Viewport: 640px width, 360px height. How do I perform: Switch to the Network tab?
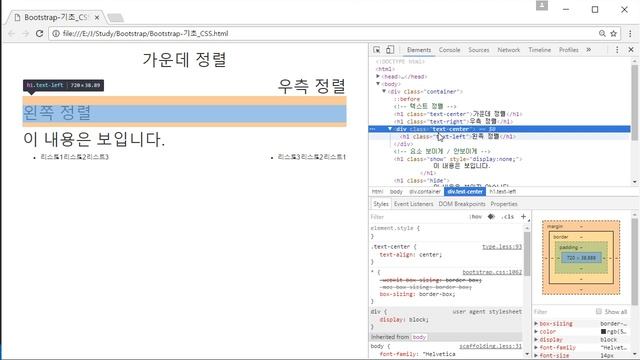(x=509, y=50)
